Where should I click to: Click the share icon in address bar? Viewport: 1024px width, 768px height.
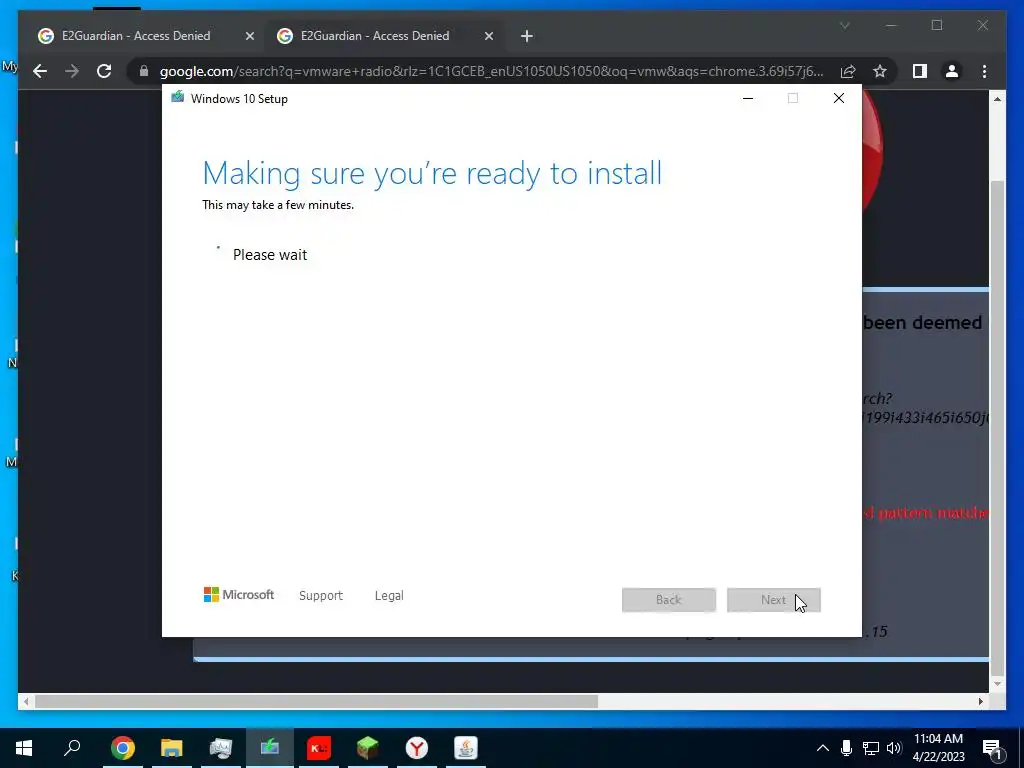[x=848, y=71]
